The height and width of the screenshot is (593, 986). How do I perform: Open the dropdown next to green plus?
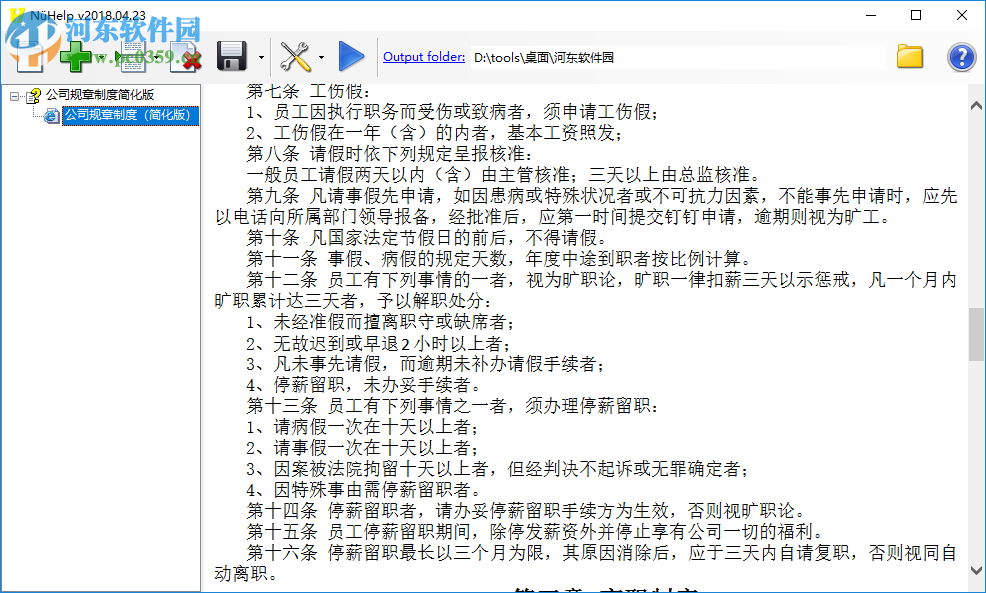click(x=102, y=57)
